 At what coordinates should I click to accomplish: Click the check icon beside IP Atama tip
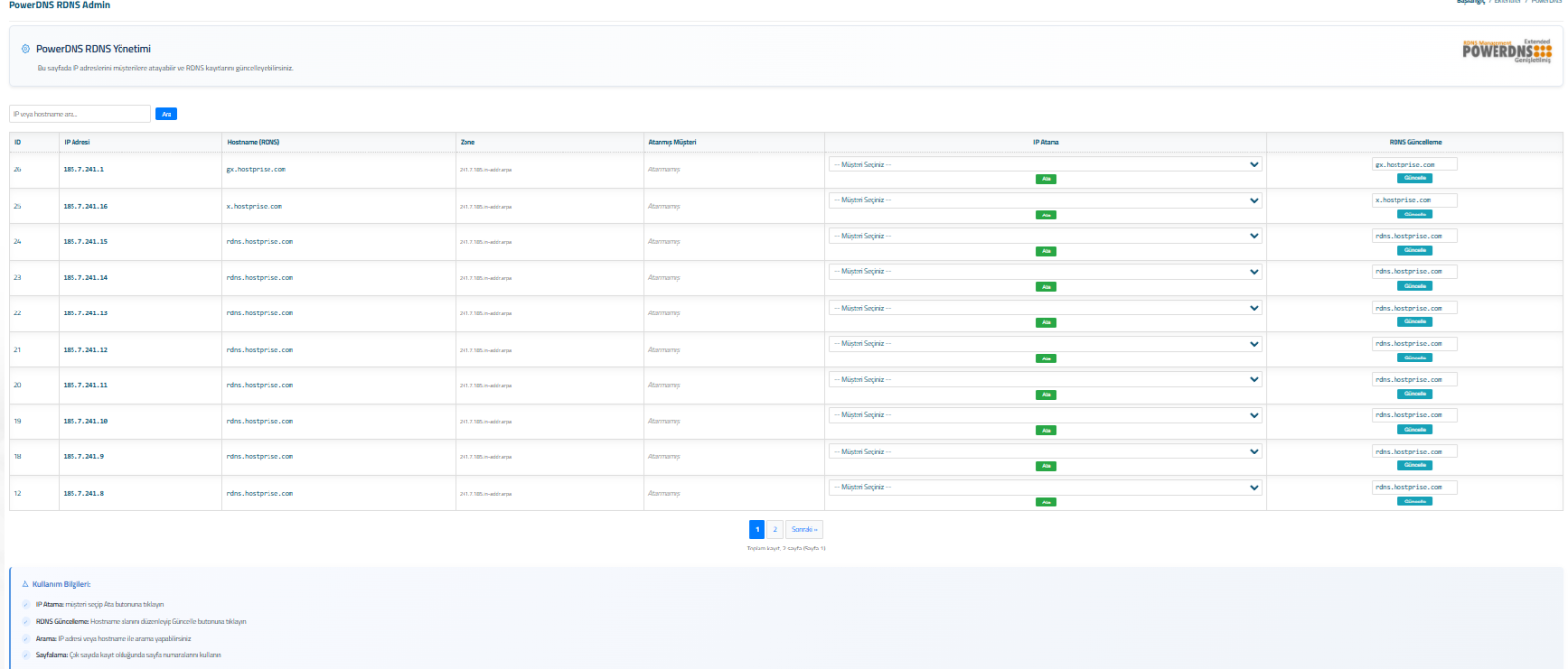point(25,605)
